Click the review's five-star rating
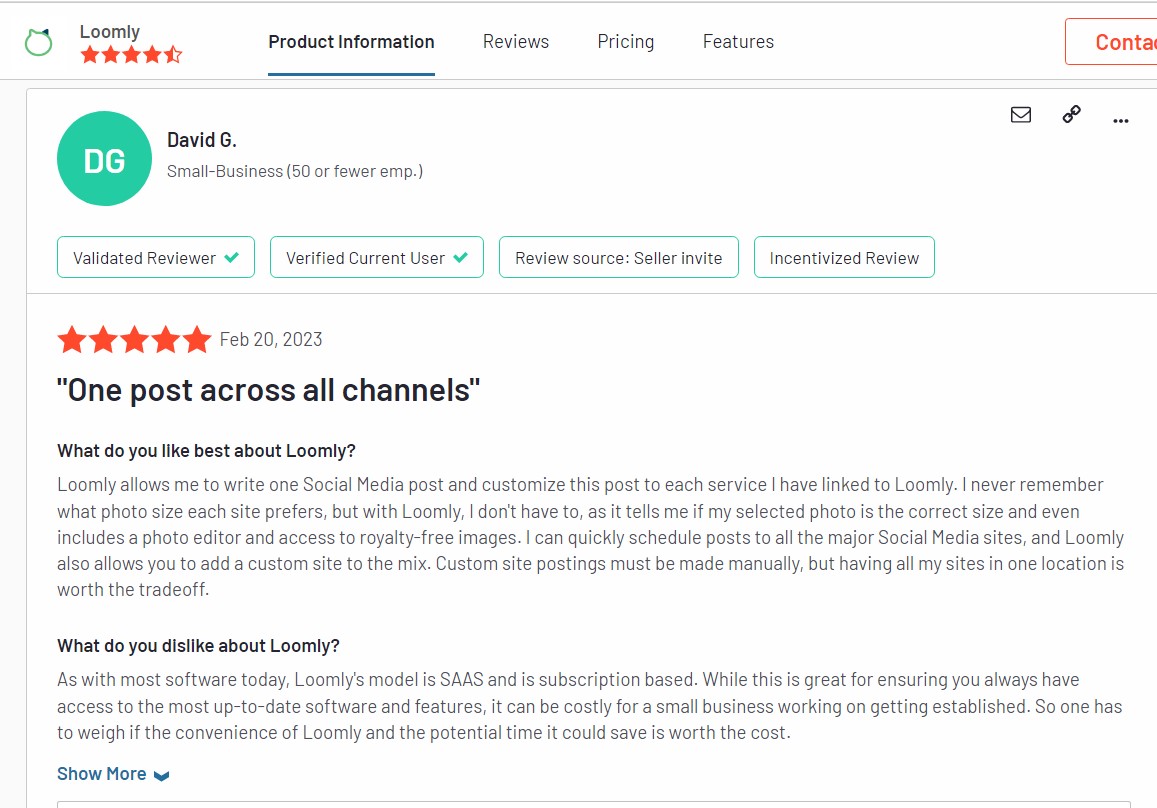Image resolution: width=1157 pixels, height=808 pixels. click(x=134, y=340)
